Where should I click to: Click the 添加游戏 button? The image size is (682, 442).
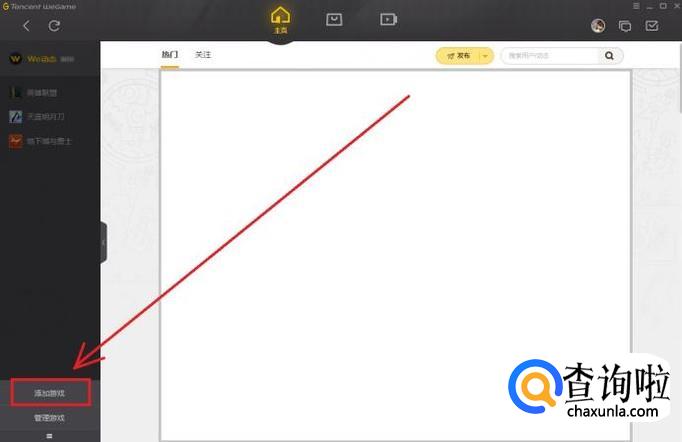tap(50, 392)
